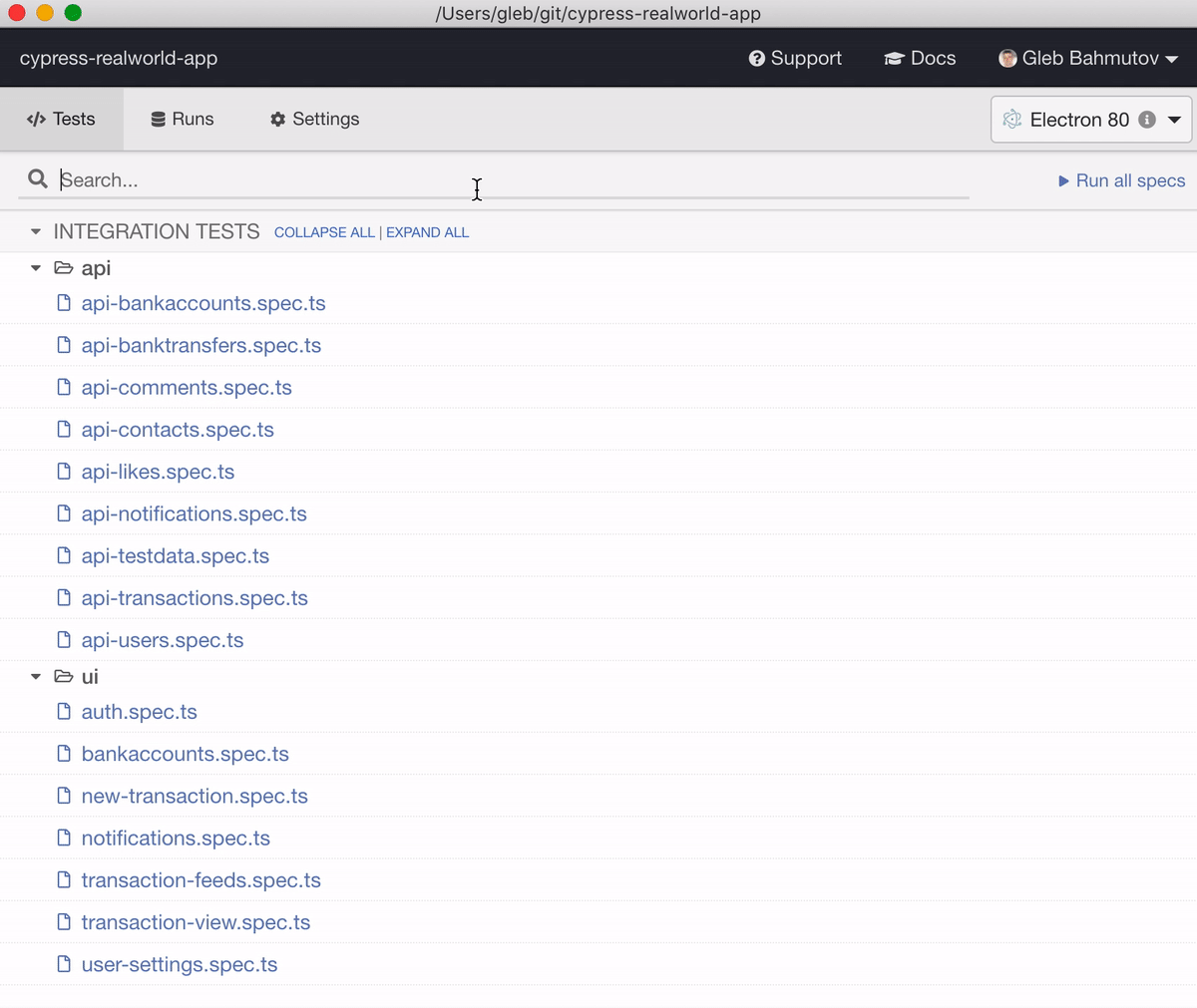Switch to the Runs tab

pos(182,119)
